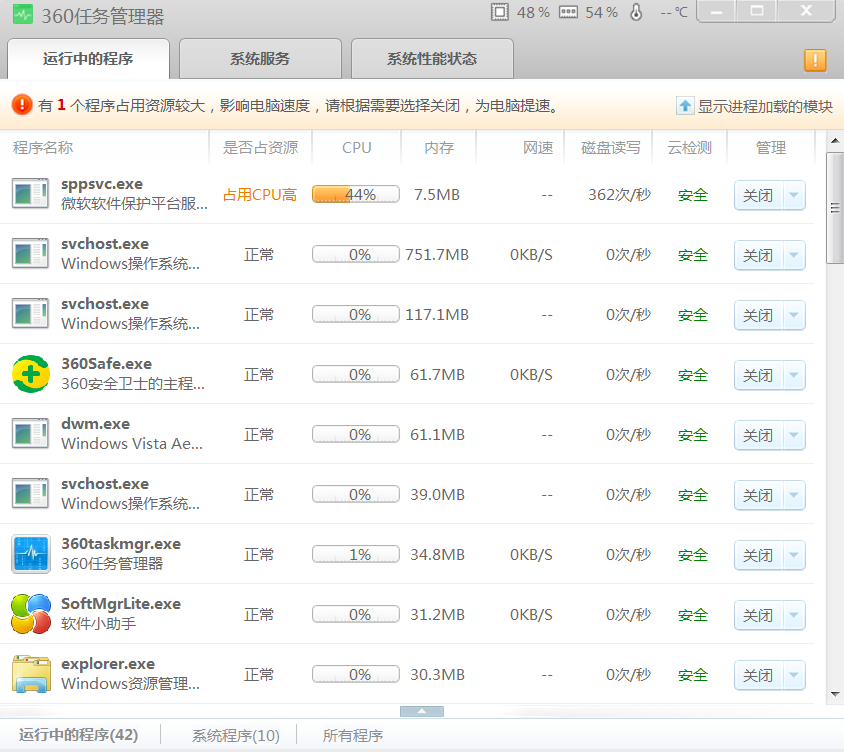The width and height of the screenshot is (844, 752).
Task: Expand the dropdown arrow beside sppsvc.exe 关闭
Action: pyautogui.click(x=794, y=195)
